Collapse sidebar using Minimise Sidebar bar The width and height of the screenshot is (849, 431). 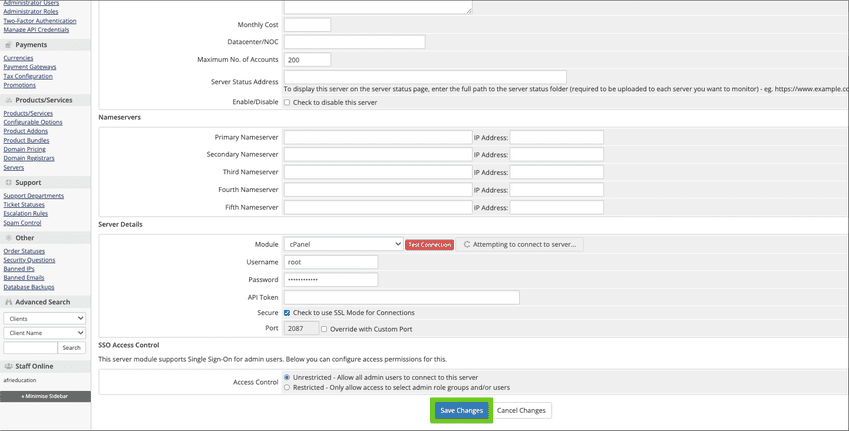coord(45,396)
